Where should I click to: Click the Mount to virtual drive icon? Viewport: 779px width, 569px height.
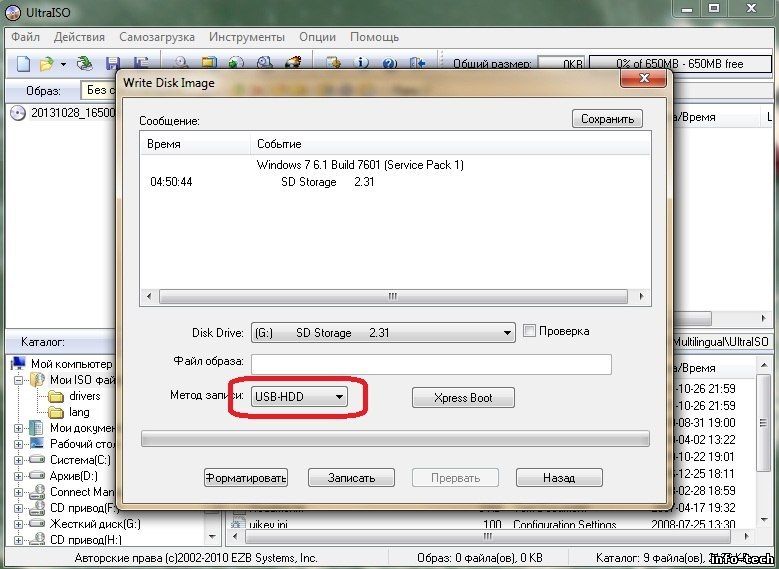point(265,64)
